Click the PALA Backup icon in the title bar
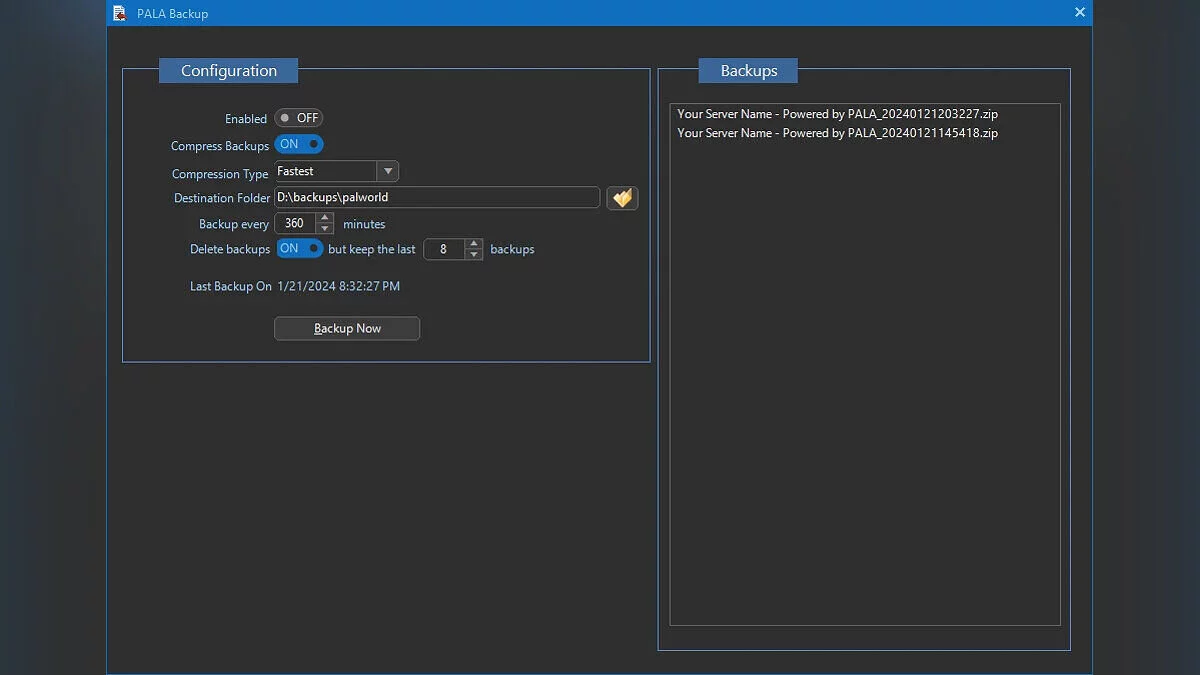 click(x=119, y=13)
